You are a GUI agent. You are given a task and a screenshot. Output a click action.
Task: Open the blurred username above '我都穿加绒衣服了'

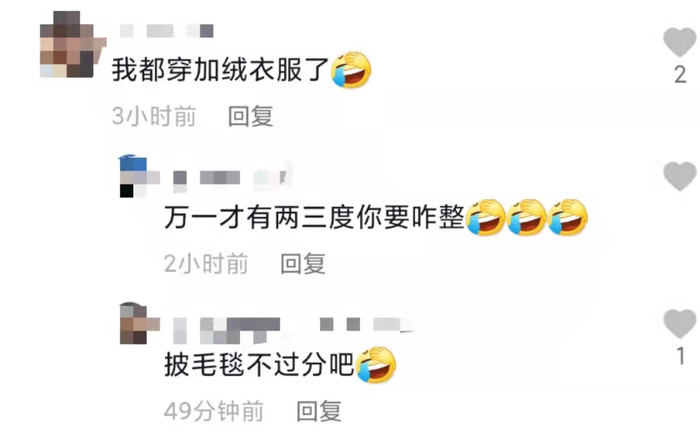(x=167, y=31)
